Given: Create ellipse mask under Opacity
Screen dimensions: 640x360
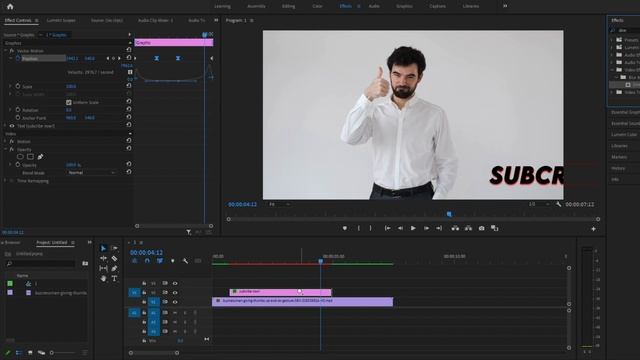Looking at the screenshot, I should pyautogui.click(x=20, y=157).
